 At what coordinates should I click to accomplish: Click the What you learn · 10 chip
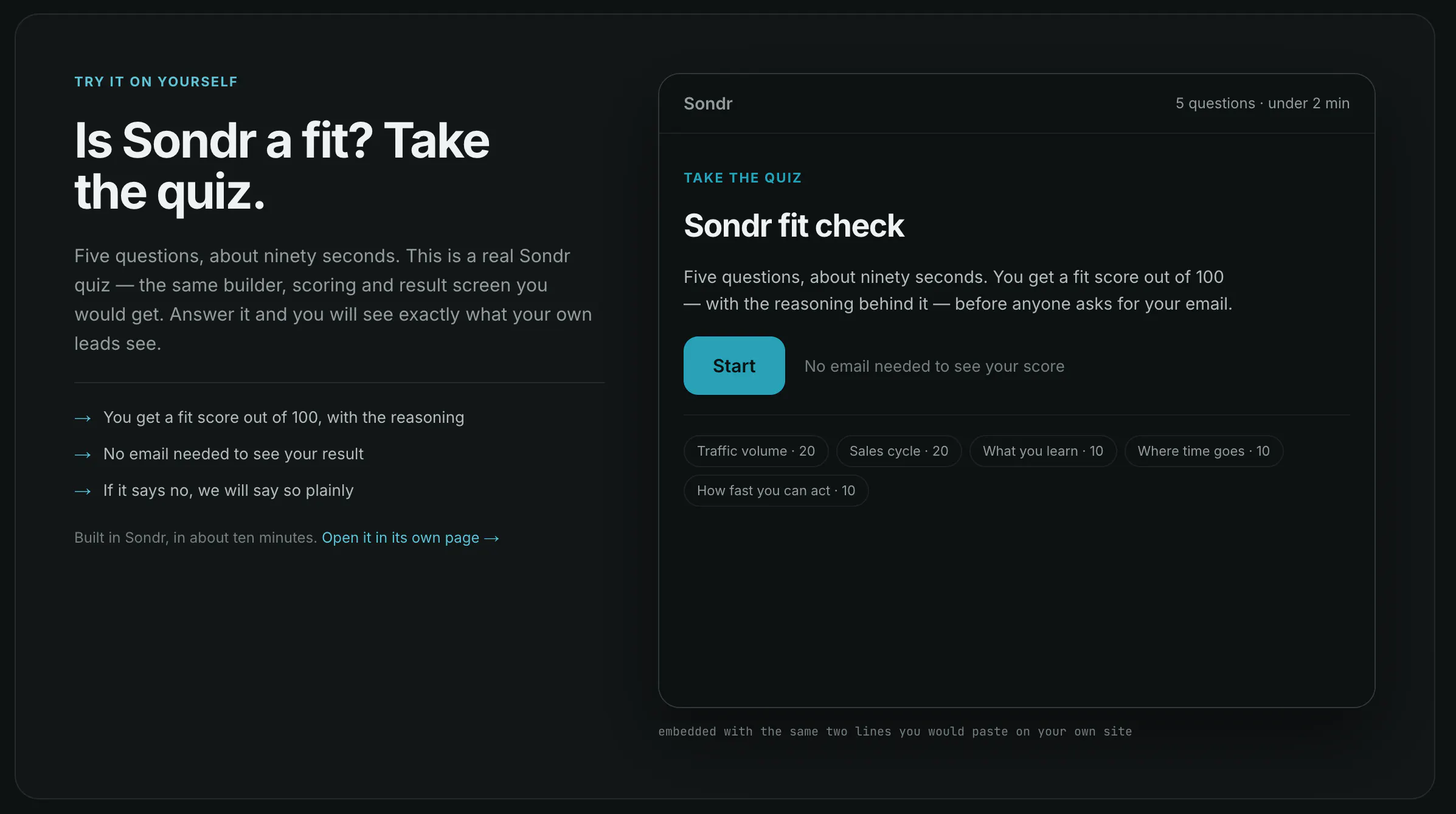coord(1043,451)
